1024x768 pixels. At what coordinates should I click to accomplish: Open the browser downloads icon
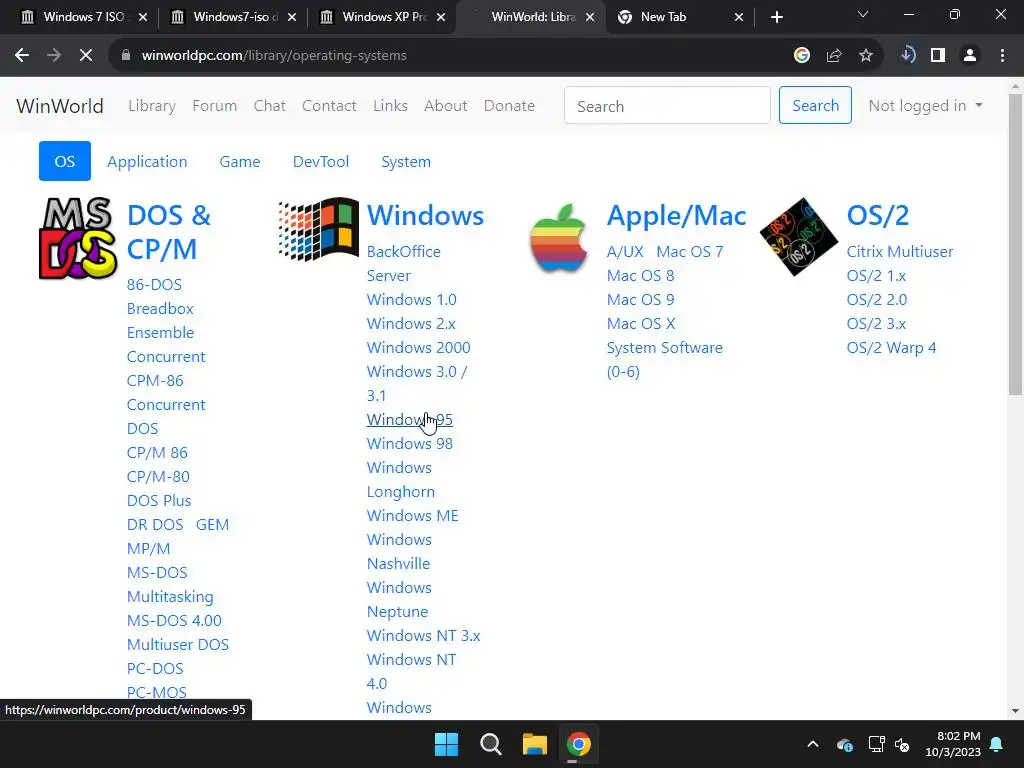(908, 56)
